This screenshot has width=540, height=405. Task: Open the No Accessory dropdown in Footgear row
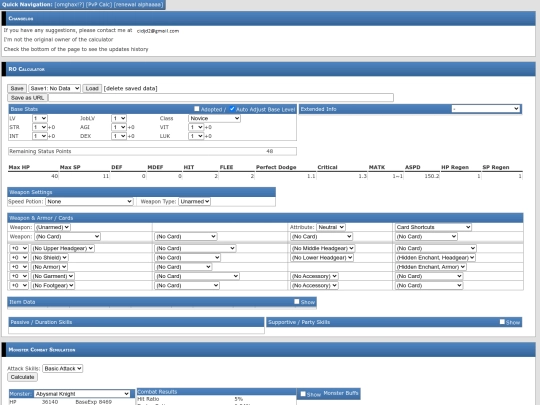[314, 285]
